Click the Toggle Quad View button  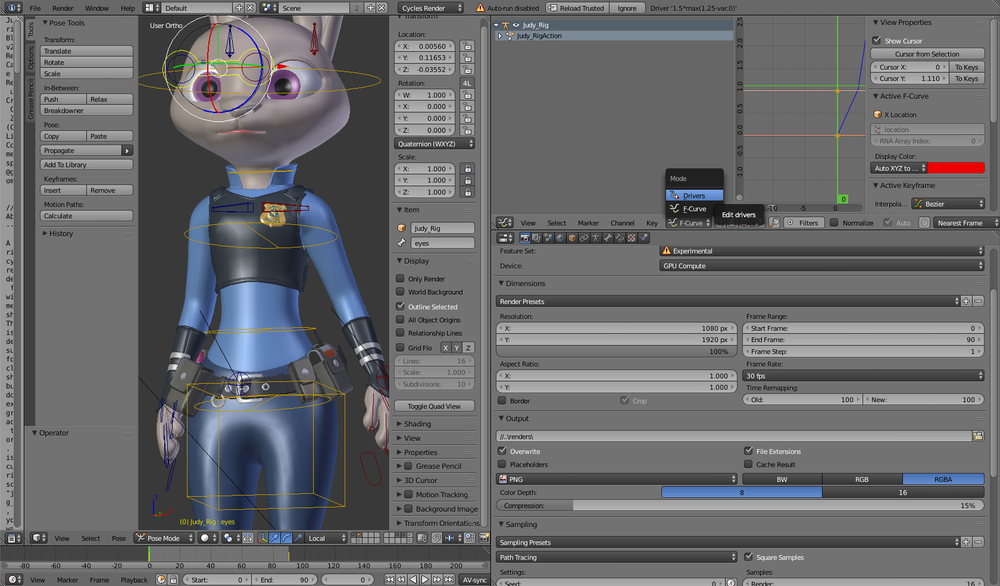(x=434, y=406)
